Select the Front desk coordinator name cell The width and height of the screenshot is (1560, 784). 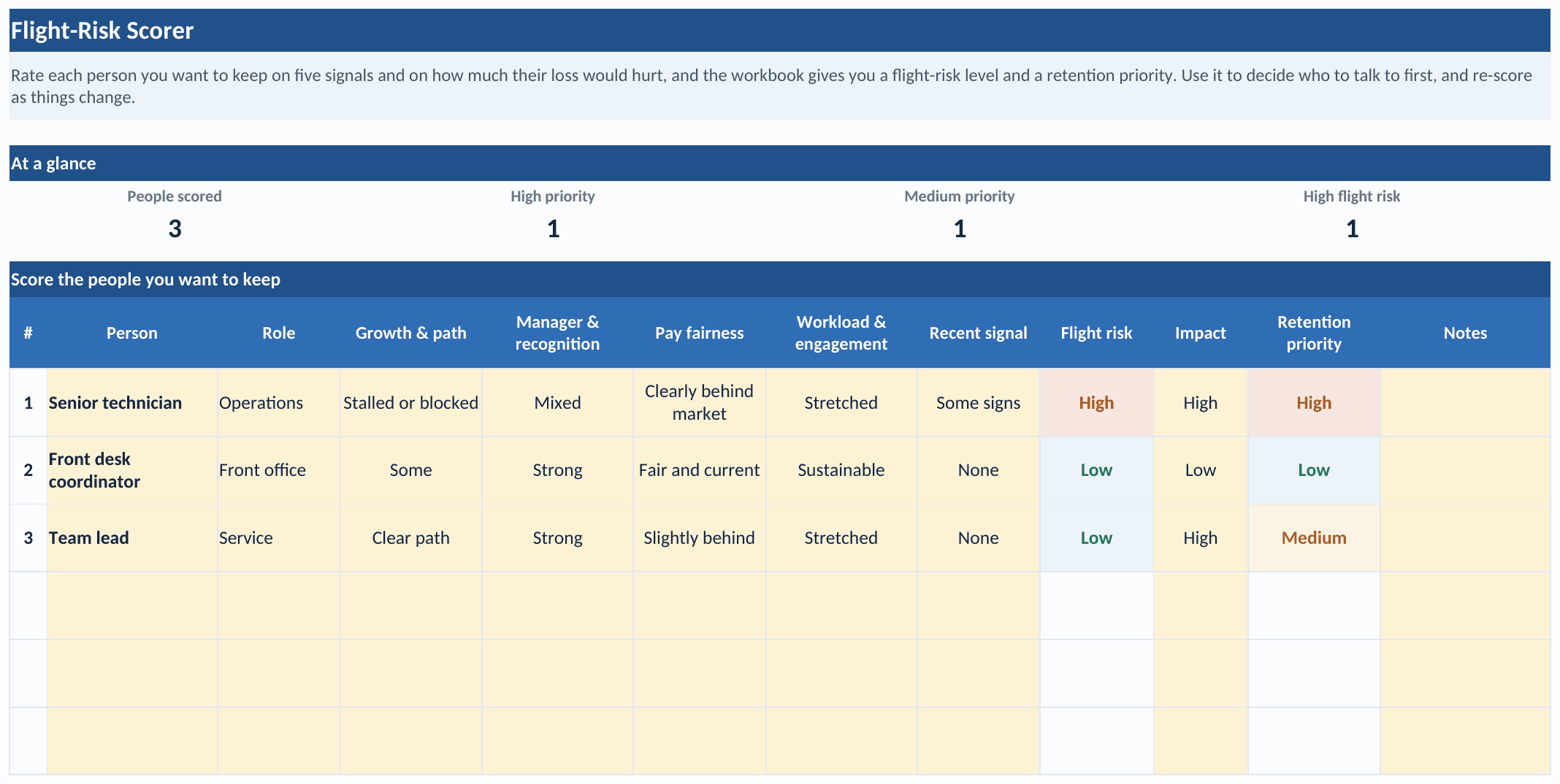click(132, 470)
